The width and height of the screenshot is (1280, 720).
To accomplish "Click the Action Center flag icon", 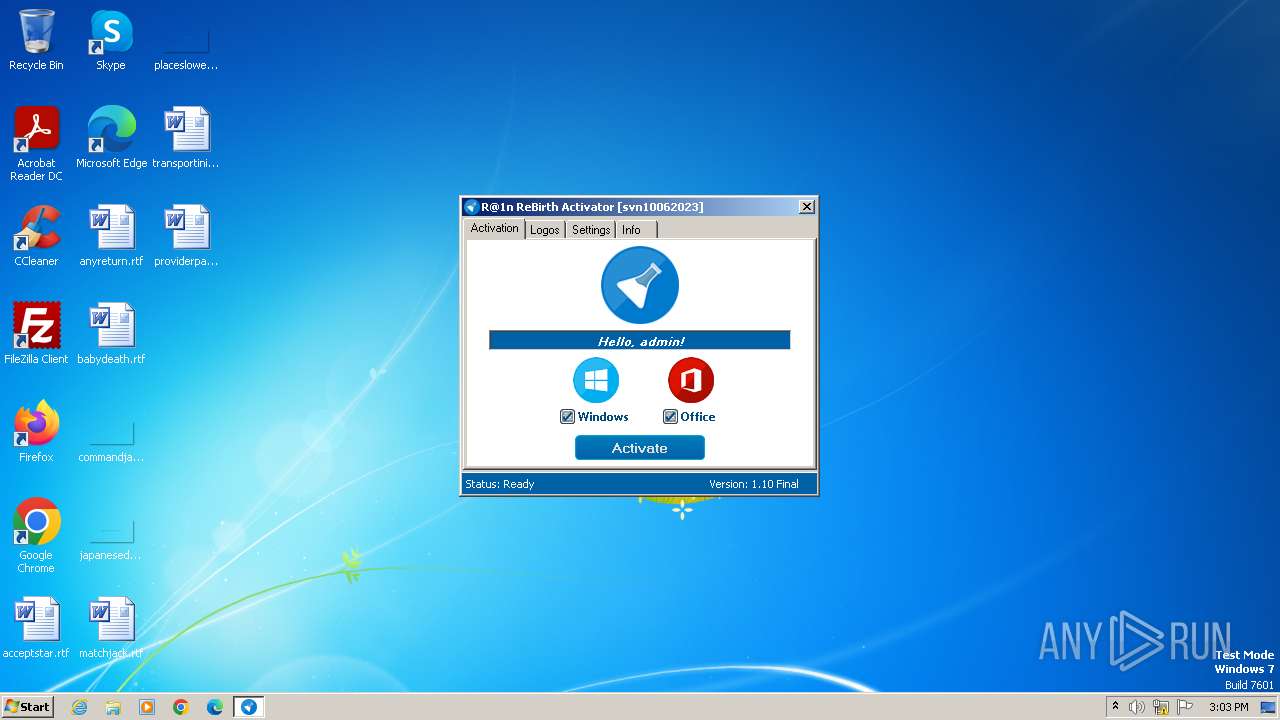I will (1185, 707).
